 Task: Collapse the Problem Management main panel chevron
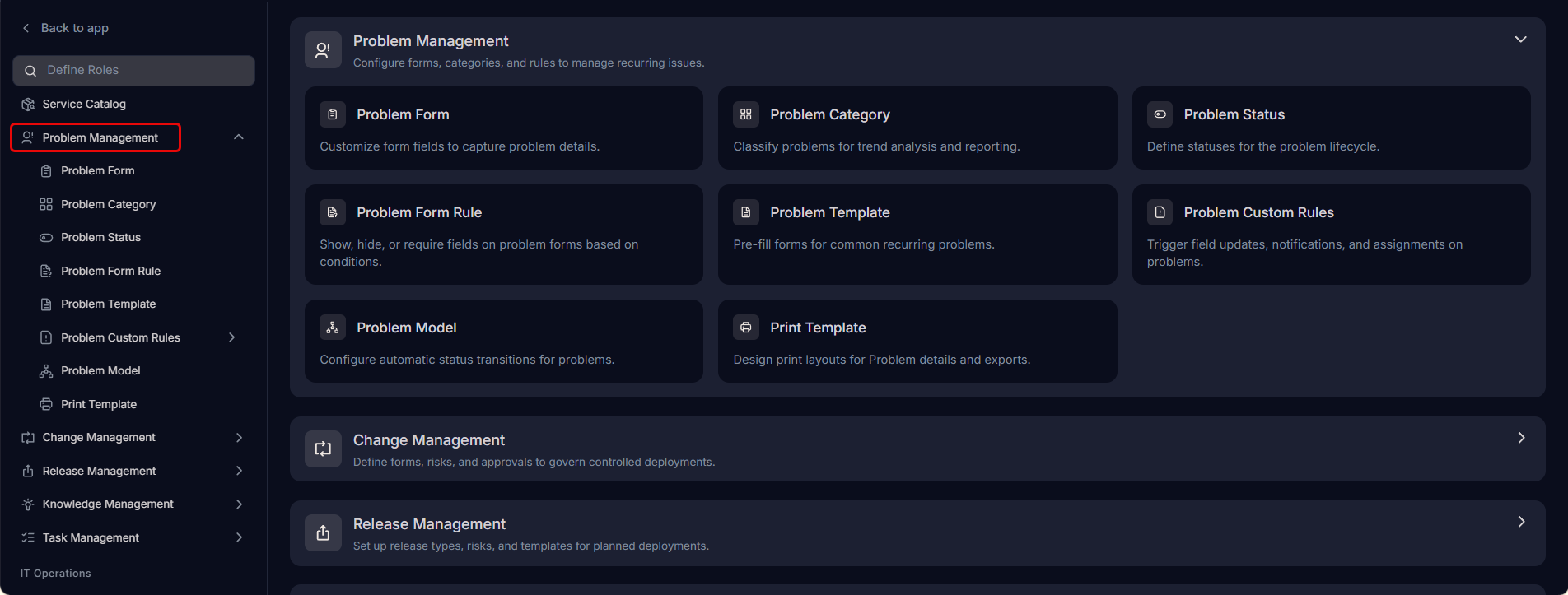[1521, 40]
